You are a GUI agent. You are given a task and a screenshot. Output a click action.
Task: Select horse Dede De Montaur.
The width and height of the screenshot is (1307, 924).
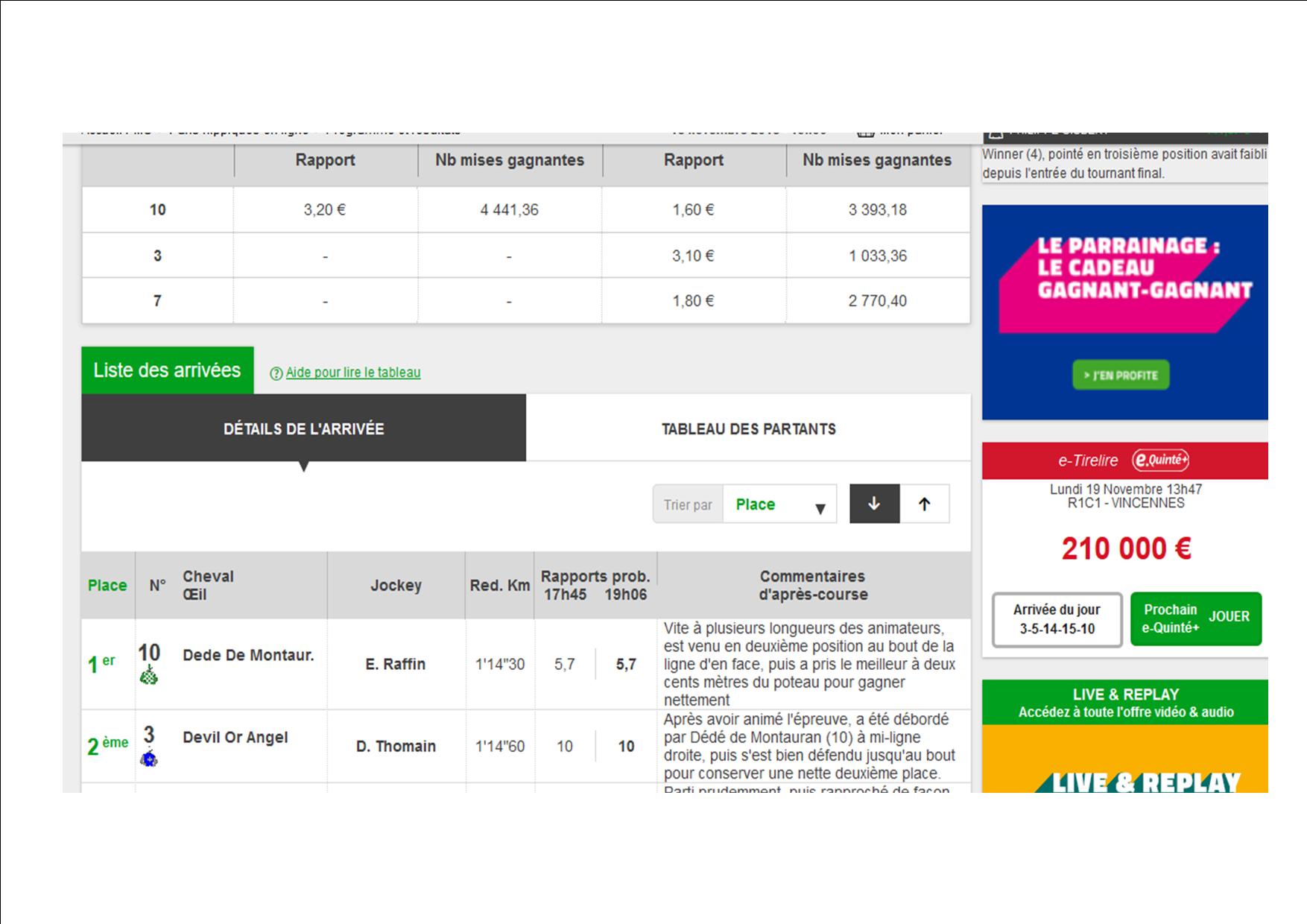(x=248, y=656)
